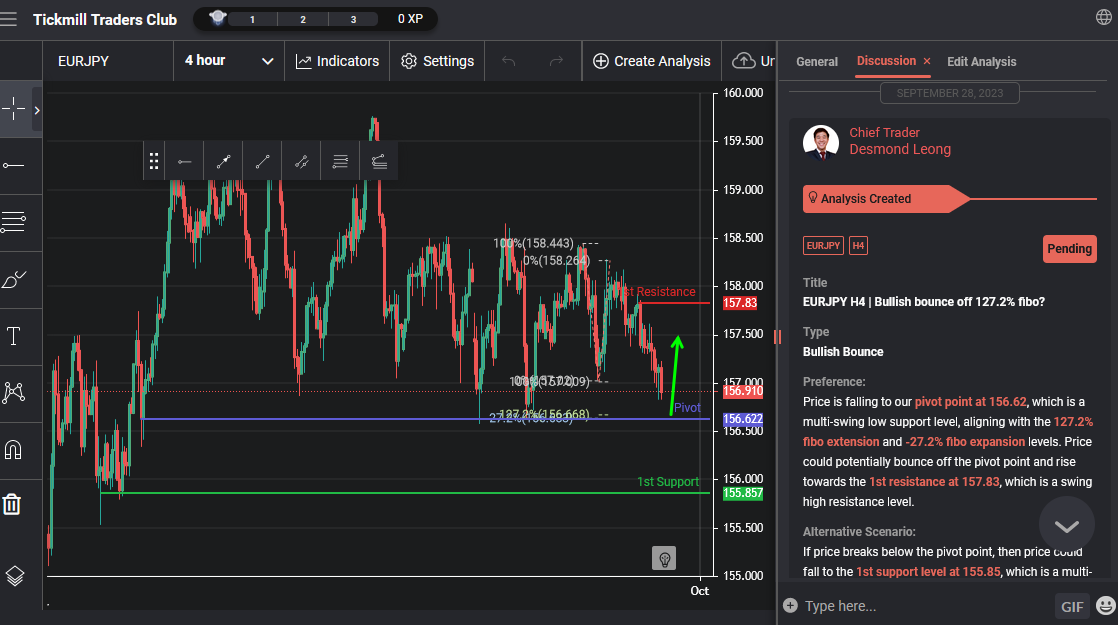Click the H4 timeframe tag

(x=858, y=246)
